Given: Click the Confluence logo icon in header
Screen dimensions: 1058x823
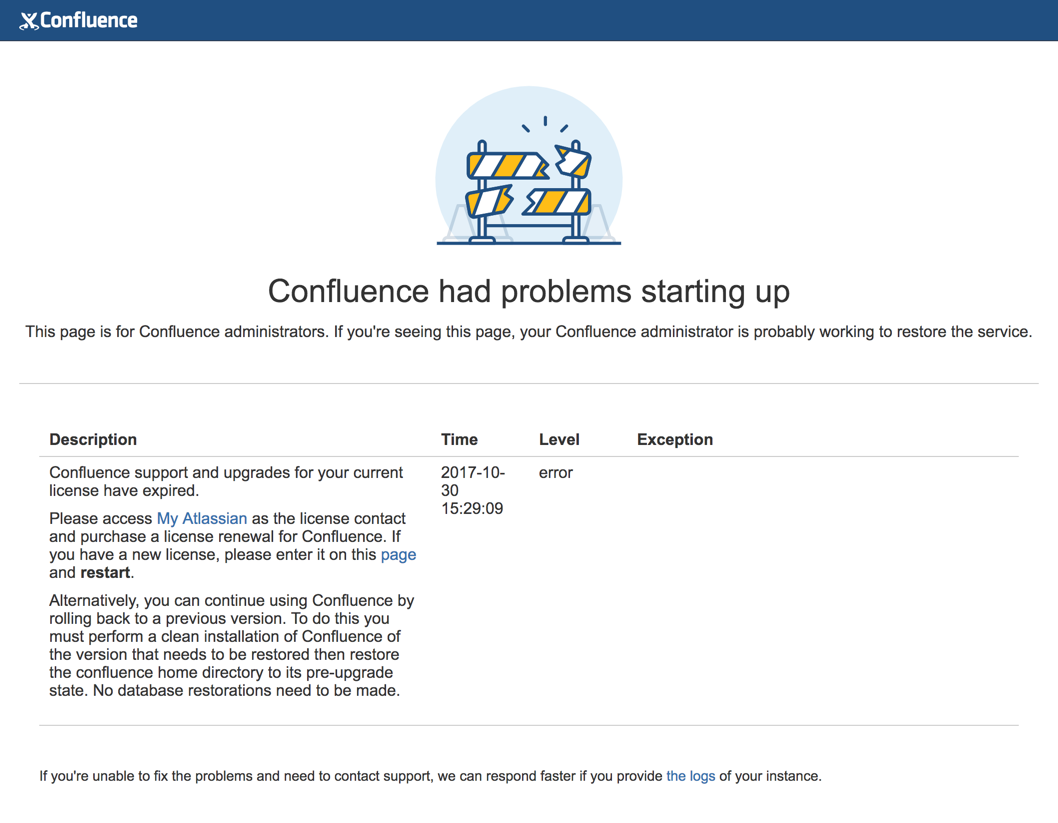Looking at the screenshot, I should point(28,21).
